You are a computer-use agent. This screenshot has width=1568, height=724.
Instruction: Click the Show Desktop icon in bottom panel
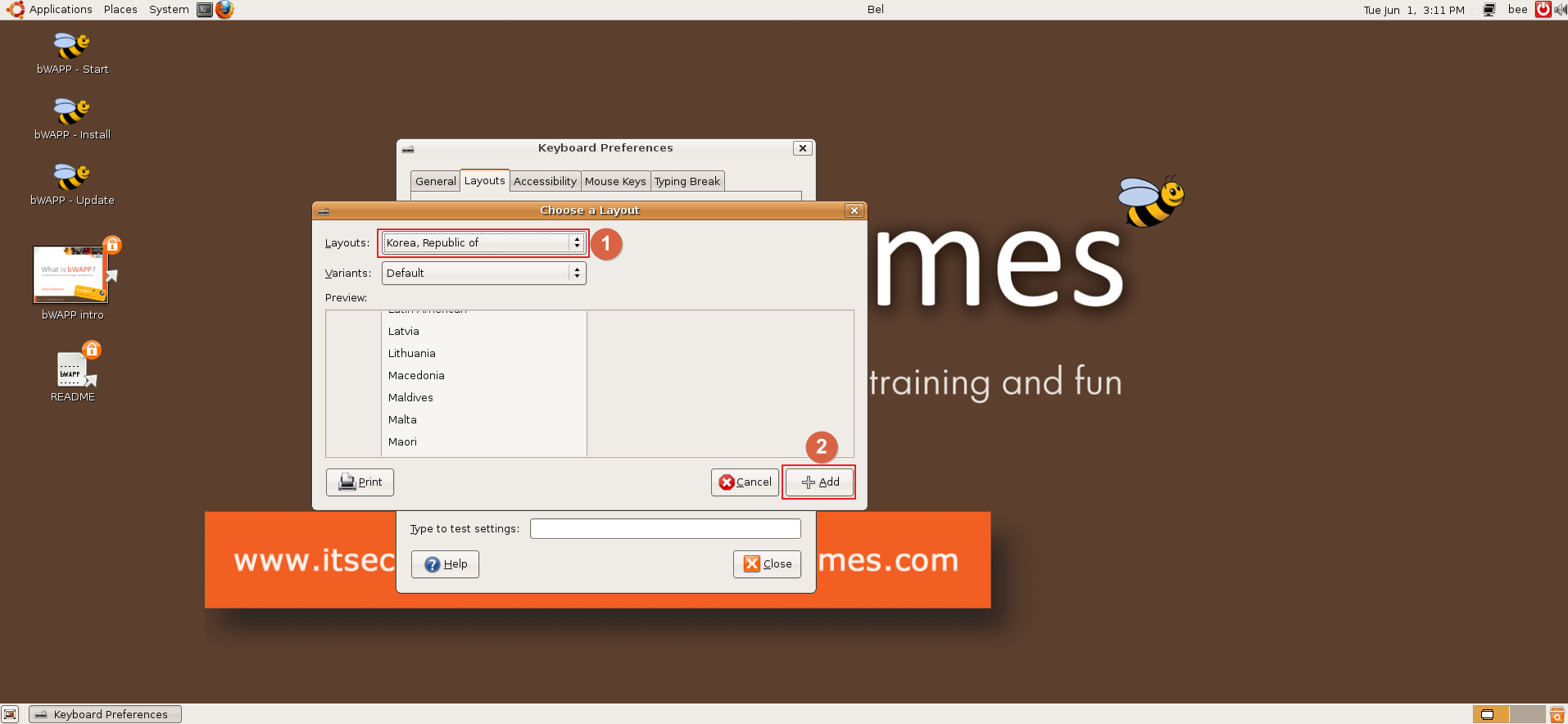click(x=10, y=714)
